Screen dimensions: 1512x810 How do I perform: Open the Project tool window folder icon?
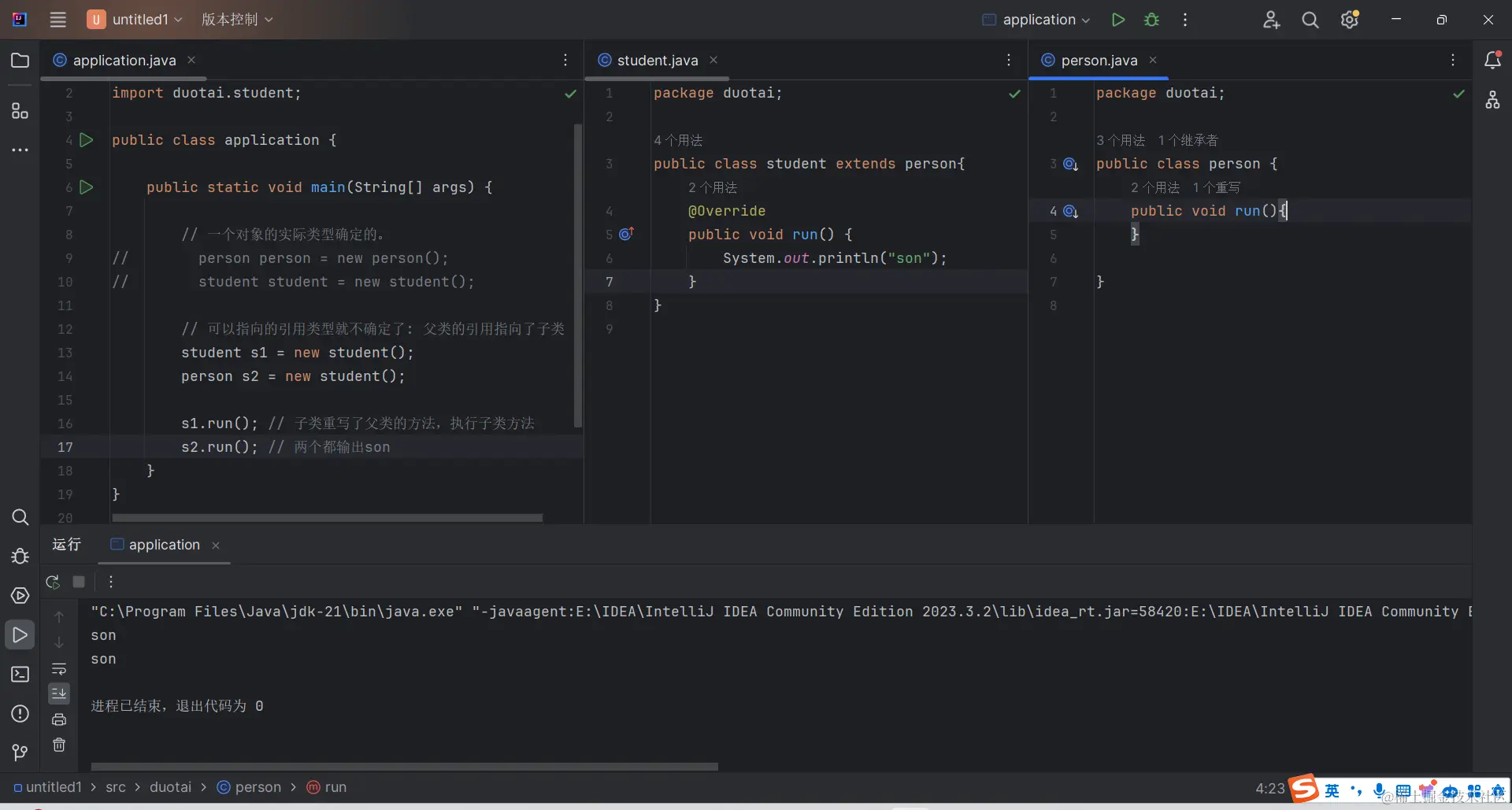[x=20, y=61]
